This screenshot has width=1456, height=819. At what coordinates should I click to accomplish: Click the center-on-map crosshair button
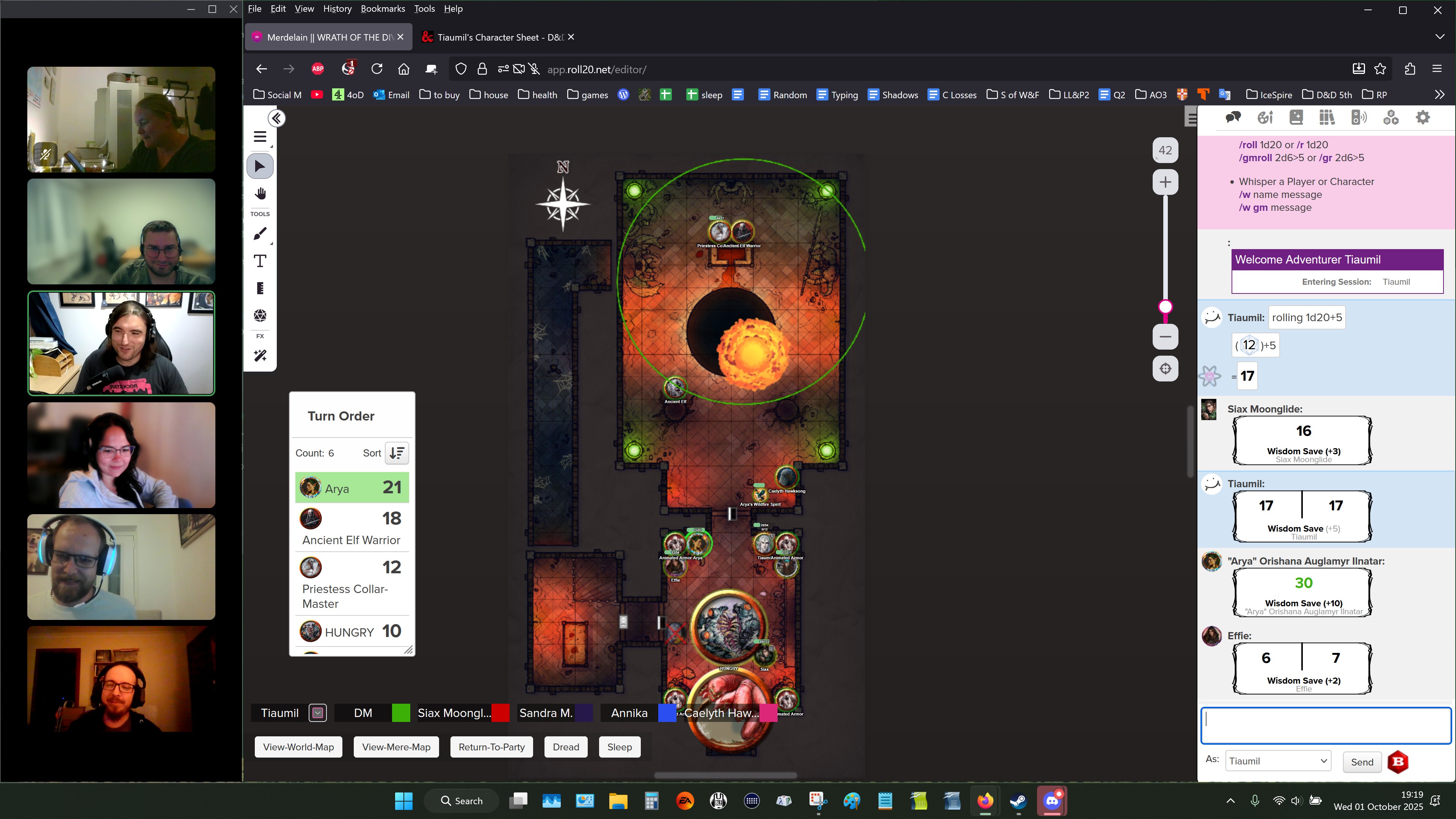tap(1165, 369)
